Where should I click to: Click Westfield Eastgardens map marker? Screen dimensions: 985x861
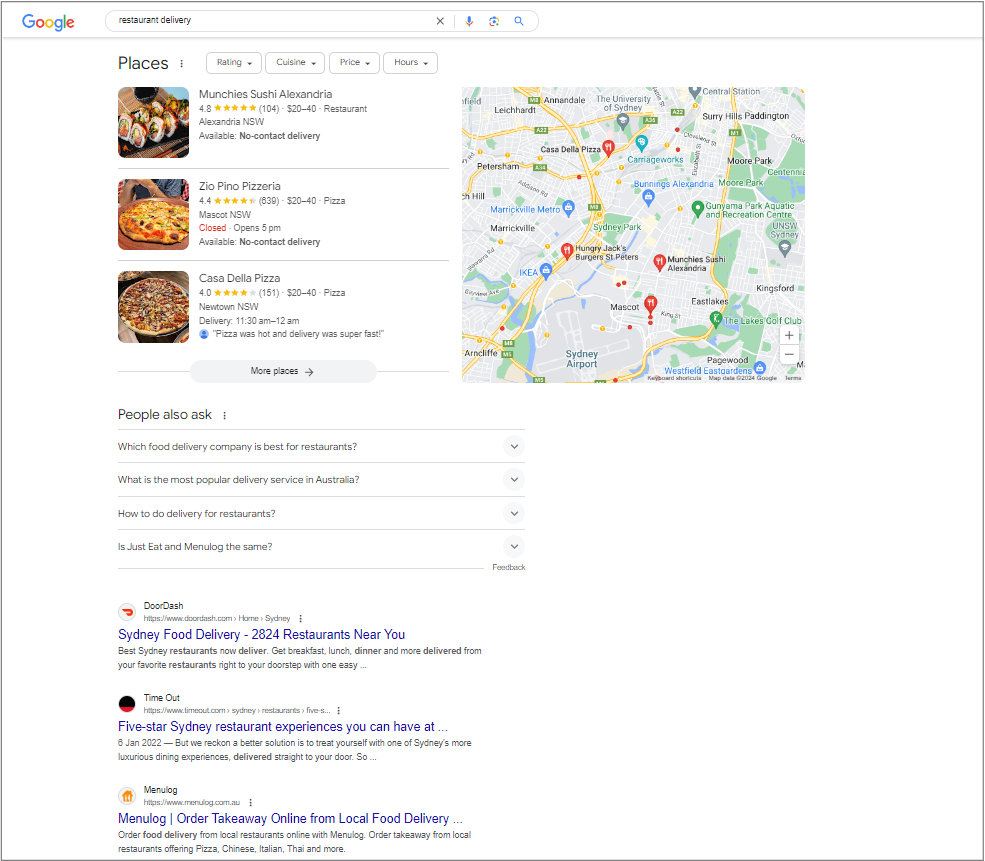[759, 367]
